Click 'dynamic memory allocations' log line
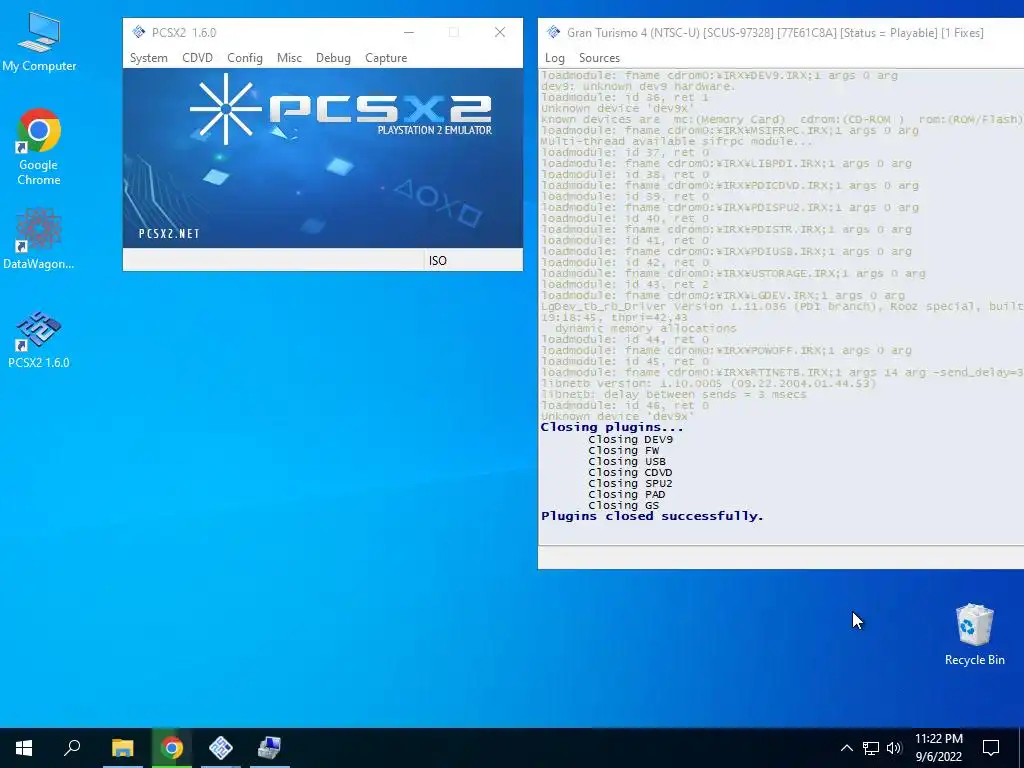Screen dimensions: 1024x768 645,328
